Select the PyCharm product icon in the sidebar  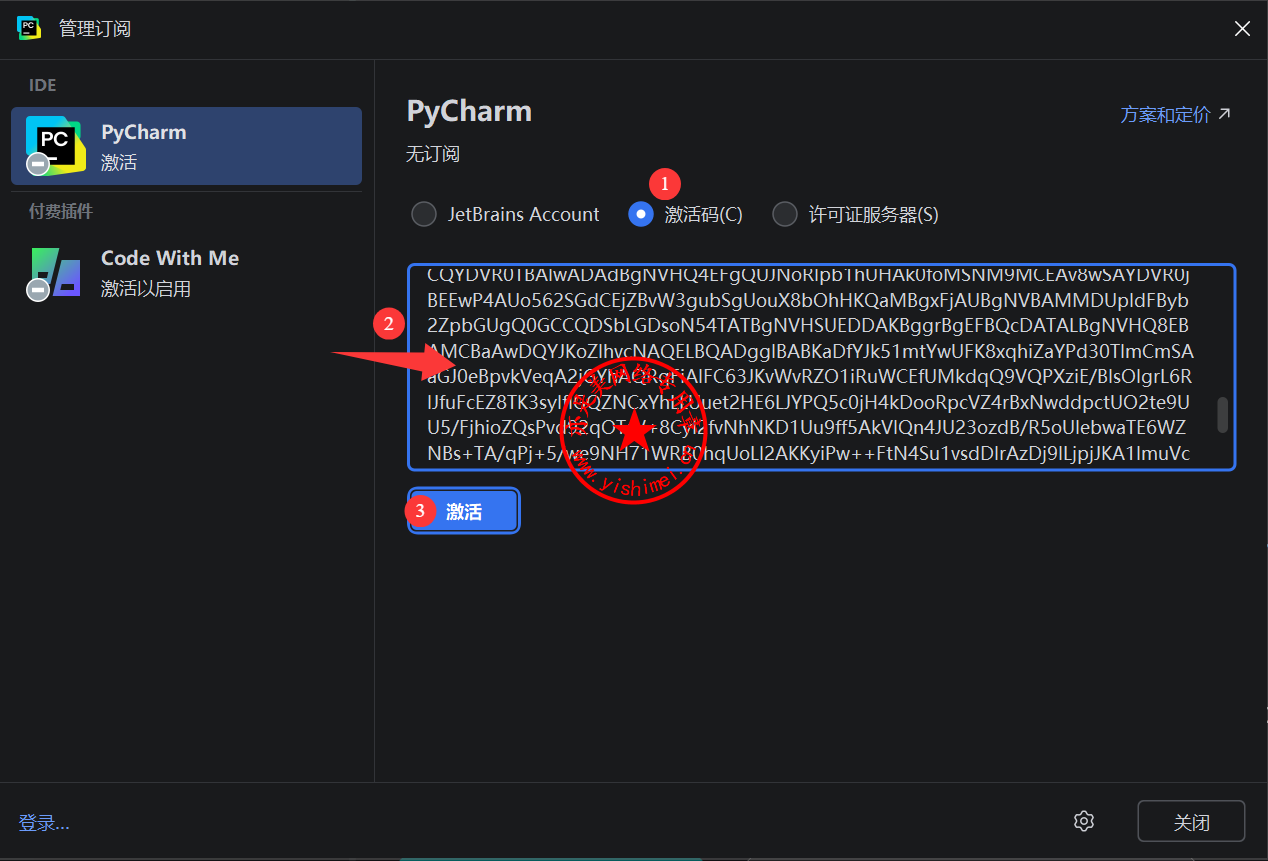[55, 144]
